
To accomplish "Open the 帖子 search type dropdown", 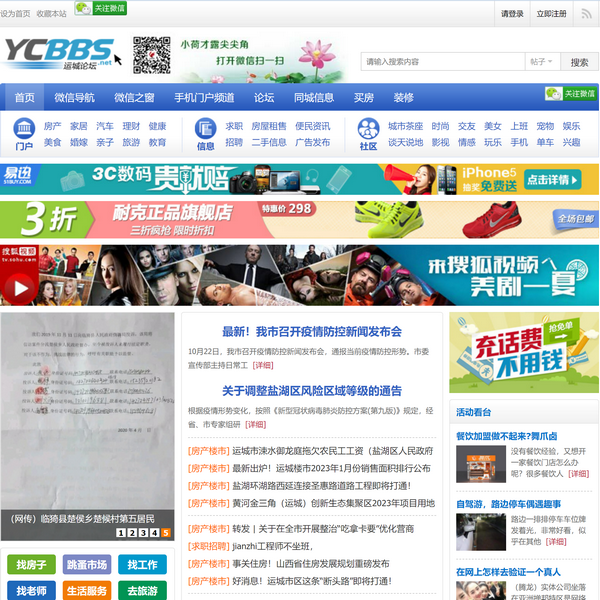I will pyautogui.click(x=541, y=62).
